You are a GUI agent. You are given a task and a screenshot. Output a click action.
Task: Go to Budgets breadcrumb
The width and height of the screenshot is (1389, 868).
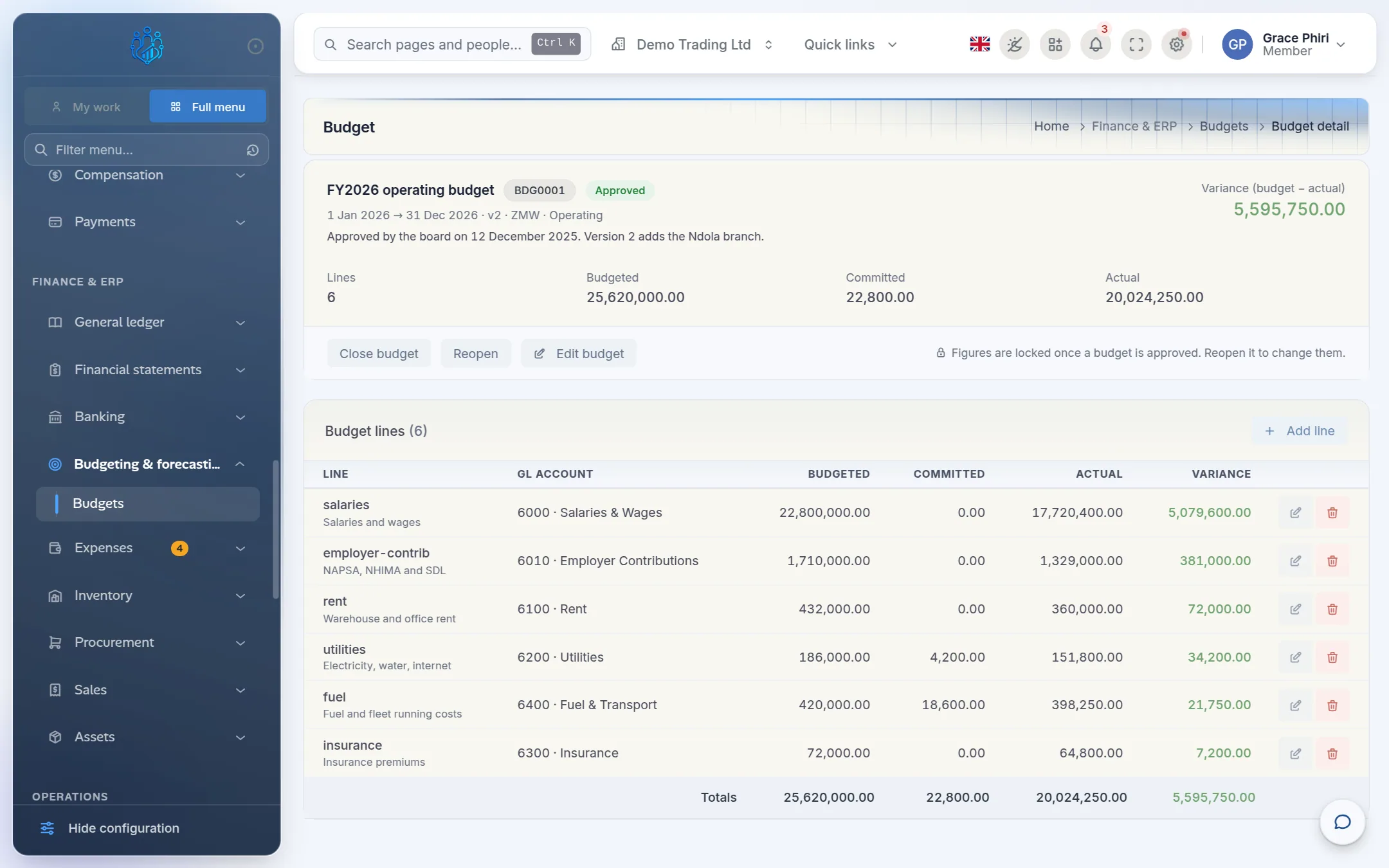click(x=1224, y=126)
